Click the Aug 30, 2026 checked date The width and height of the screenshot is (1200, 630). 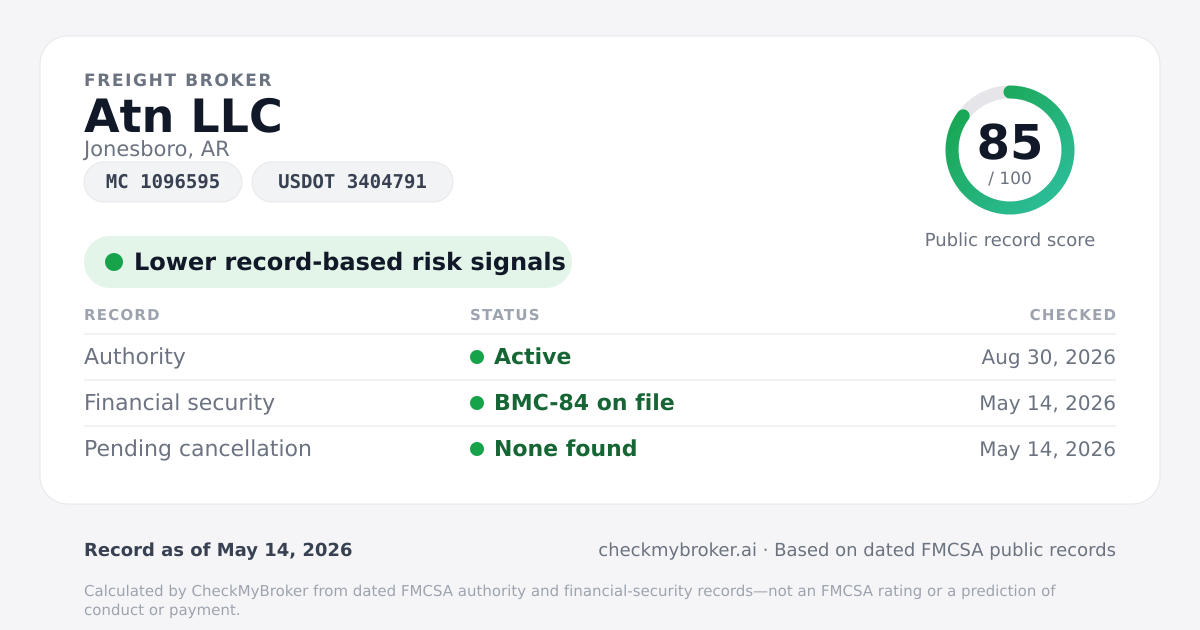(1049, 357)
